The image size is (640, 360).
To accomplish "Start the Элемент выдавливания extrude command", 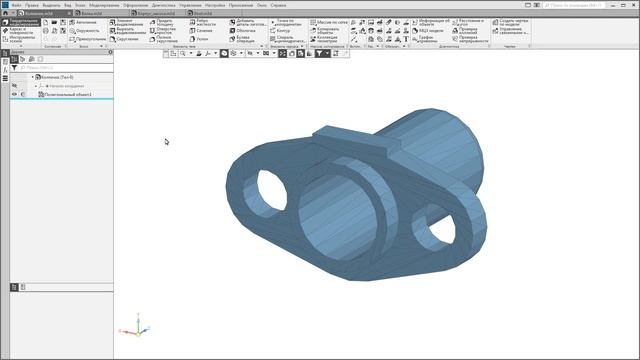I will pyautogui.click(x=127, y=22).
